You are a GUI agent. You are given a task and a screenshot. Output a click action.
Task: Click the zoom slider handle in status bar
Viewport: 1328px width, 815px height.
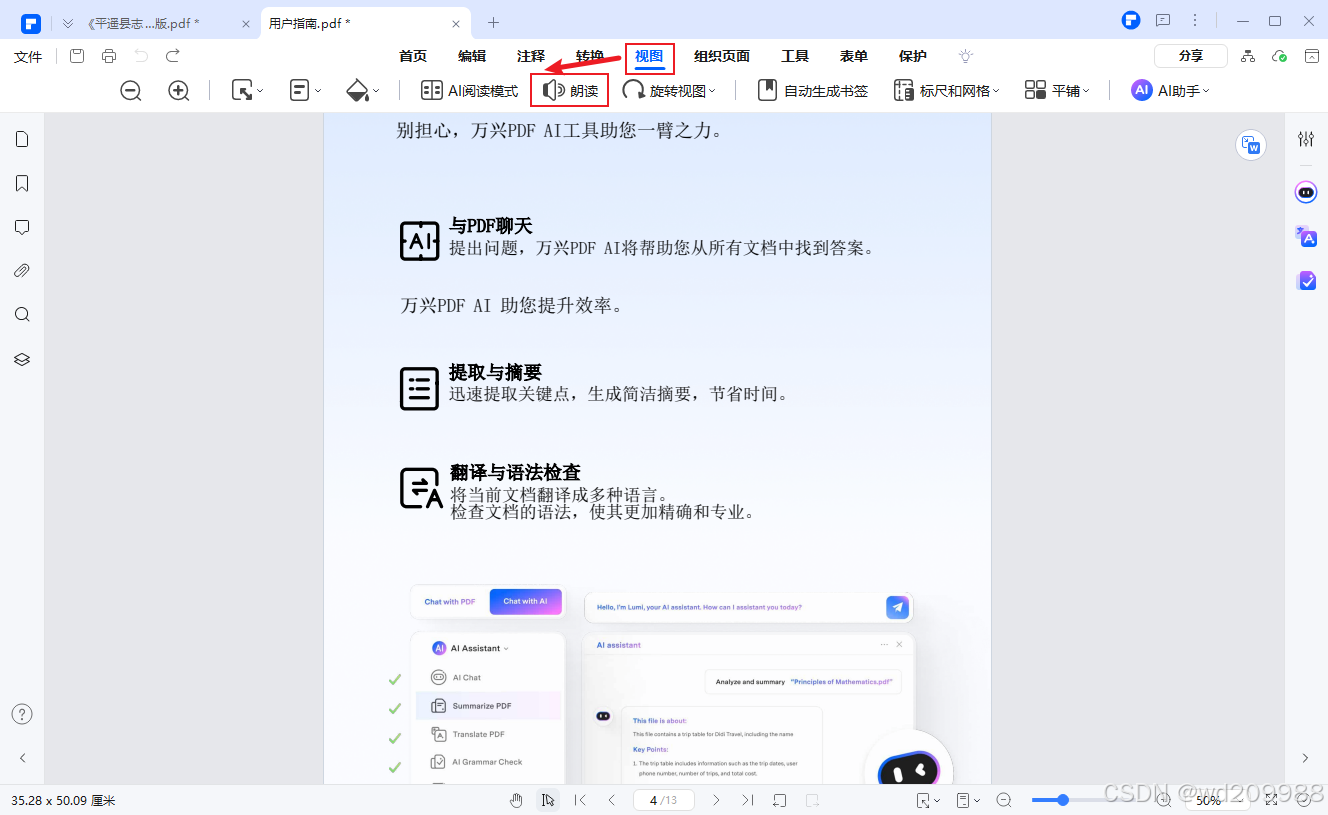(x=1063, y=800)
